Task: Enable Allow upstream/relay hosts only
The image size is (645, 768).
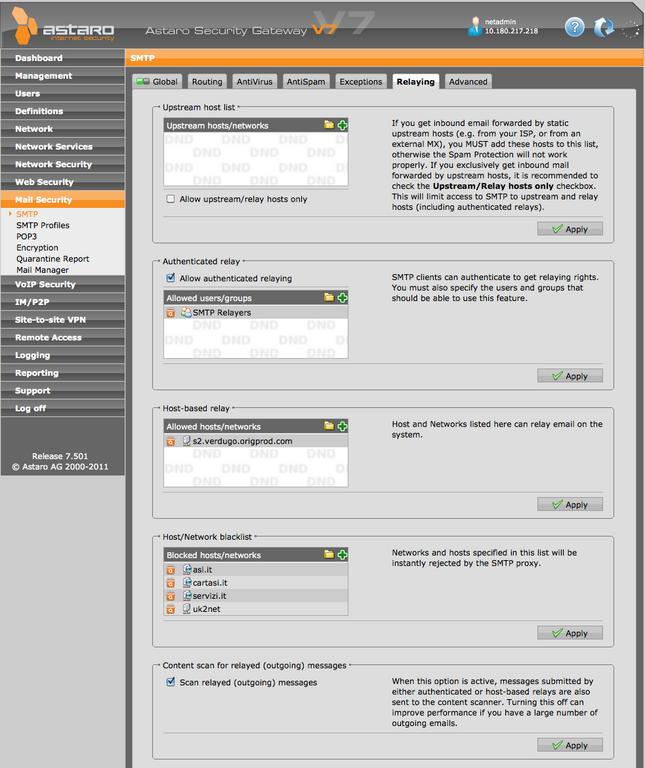Action: pyautogui.click(x=171, y=199)
